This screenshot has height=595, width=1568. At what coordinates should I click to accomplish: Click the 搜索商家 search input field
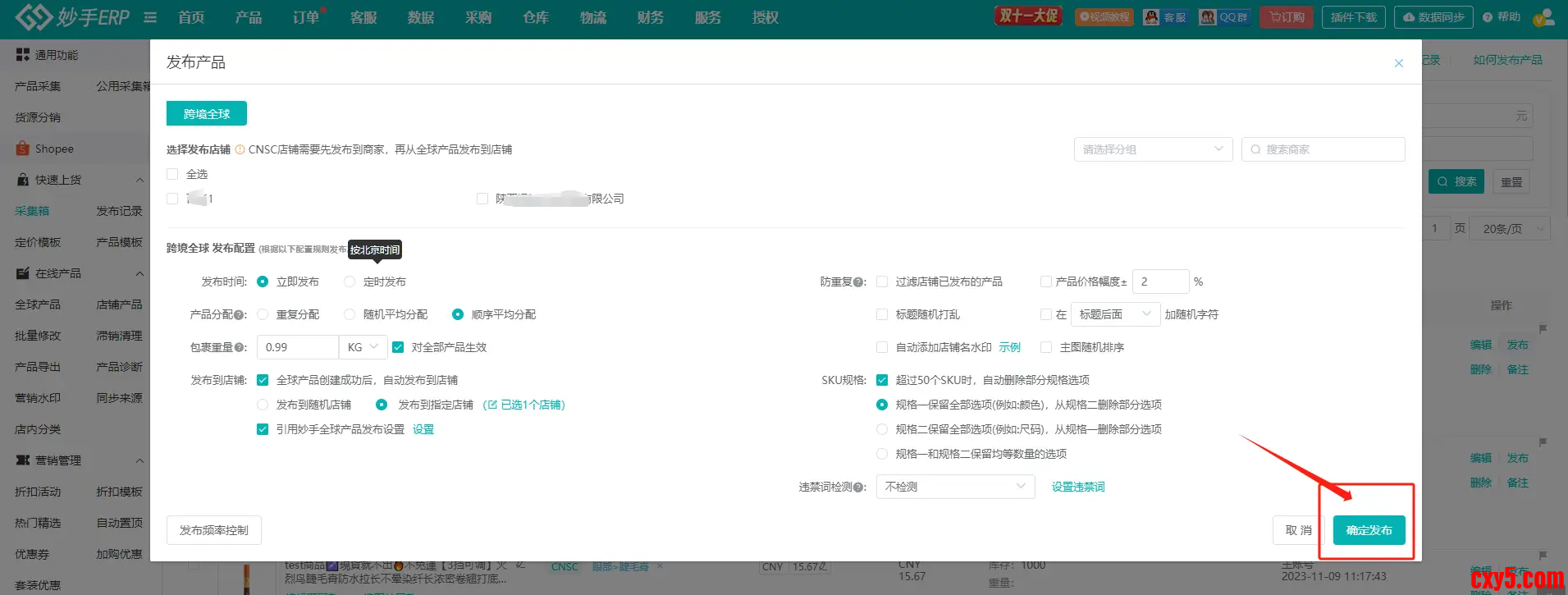[x=1329, y=149]
